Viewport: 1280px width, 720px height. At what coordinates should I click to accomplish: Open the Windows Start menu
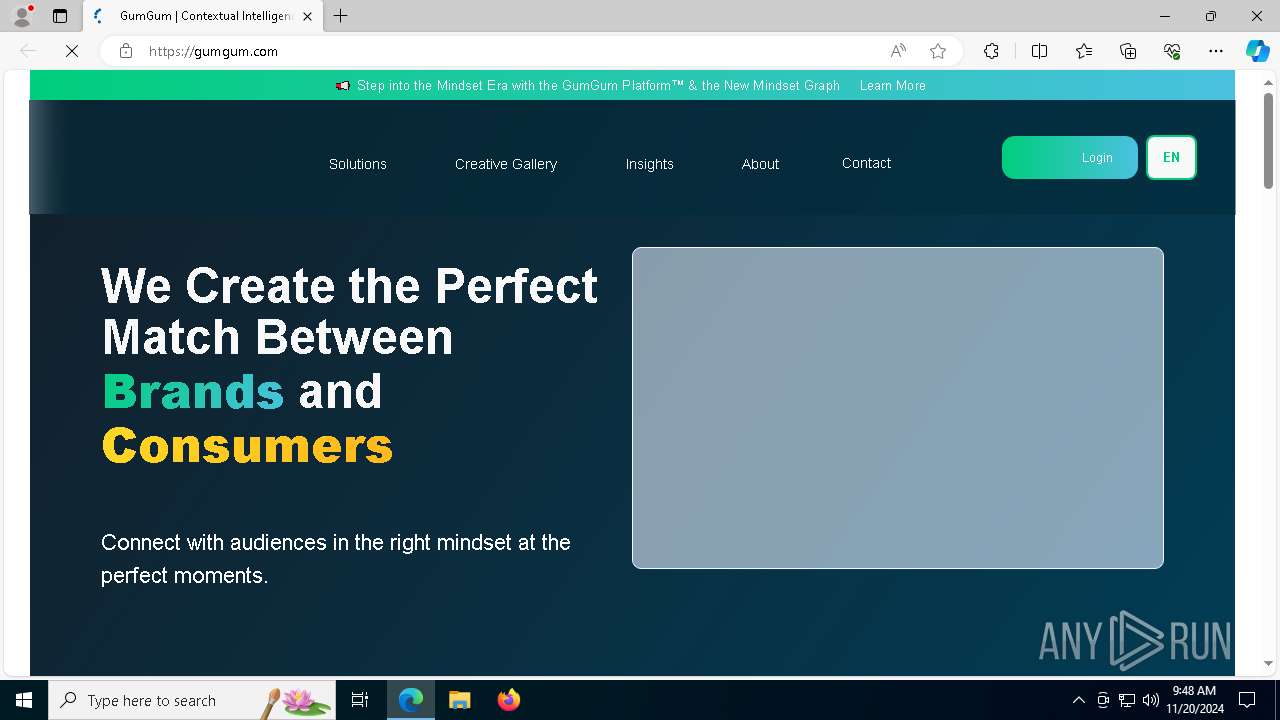pyautogui.click(x=24, y=700)
